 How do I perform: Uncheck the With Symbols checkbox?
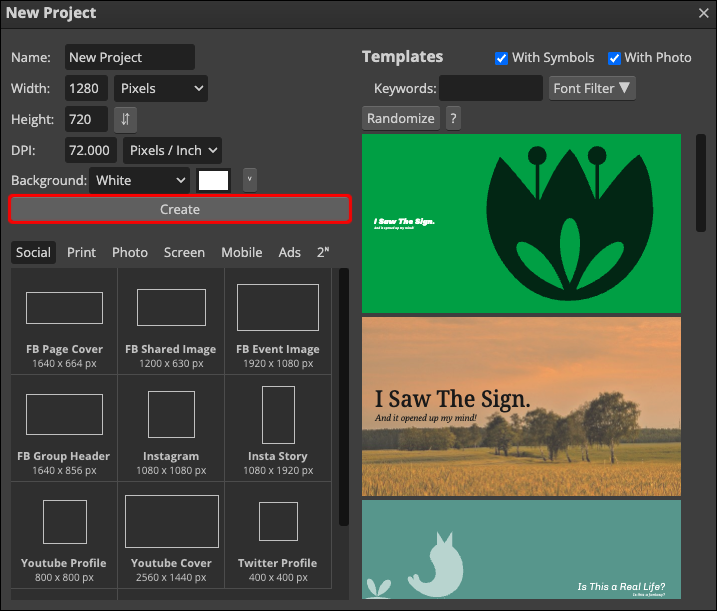tap(502, 58)
